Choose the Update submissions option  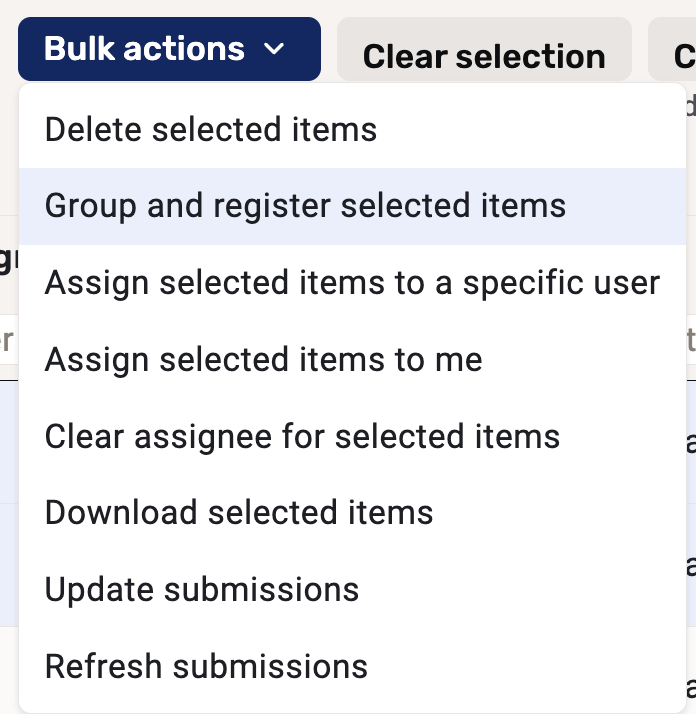[x=202, y=589]
